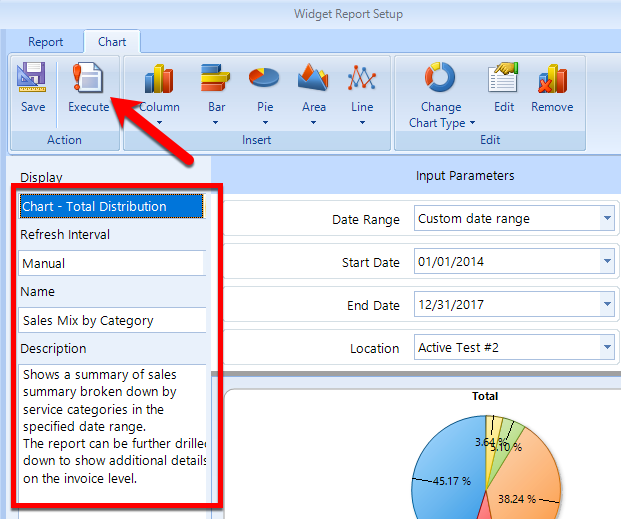Open the Start Date picker dropdown

[x=607, y=262]
